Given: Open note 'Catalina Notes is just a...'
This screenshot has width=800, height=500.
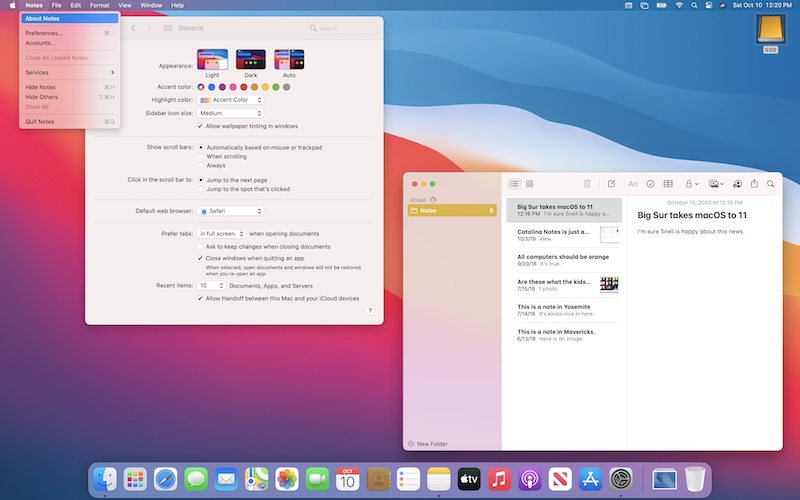Looking at the screenshot, I should (564, 235).
